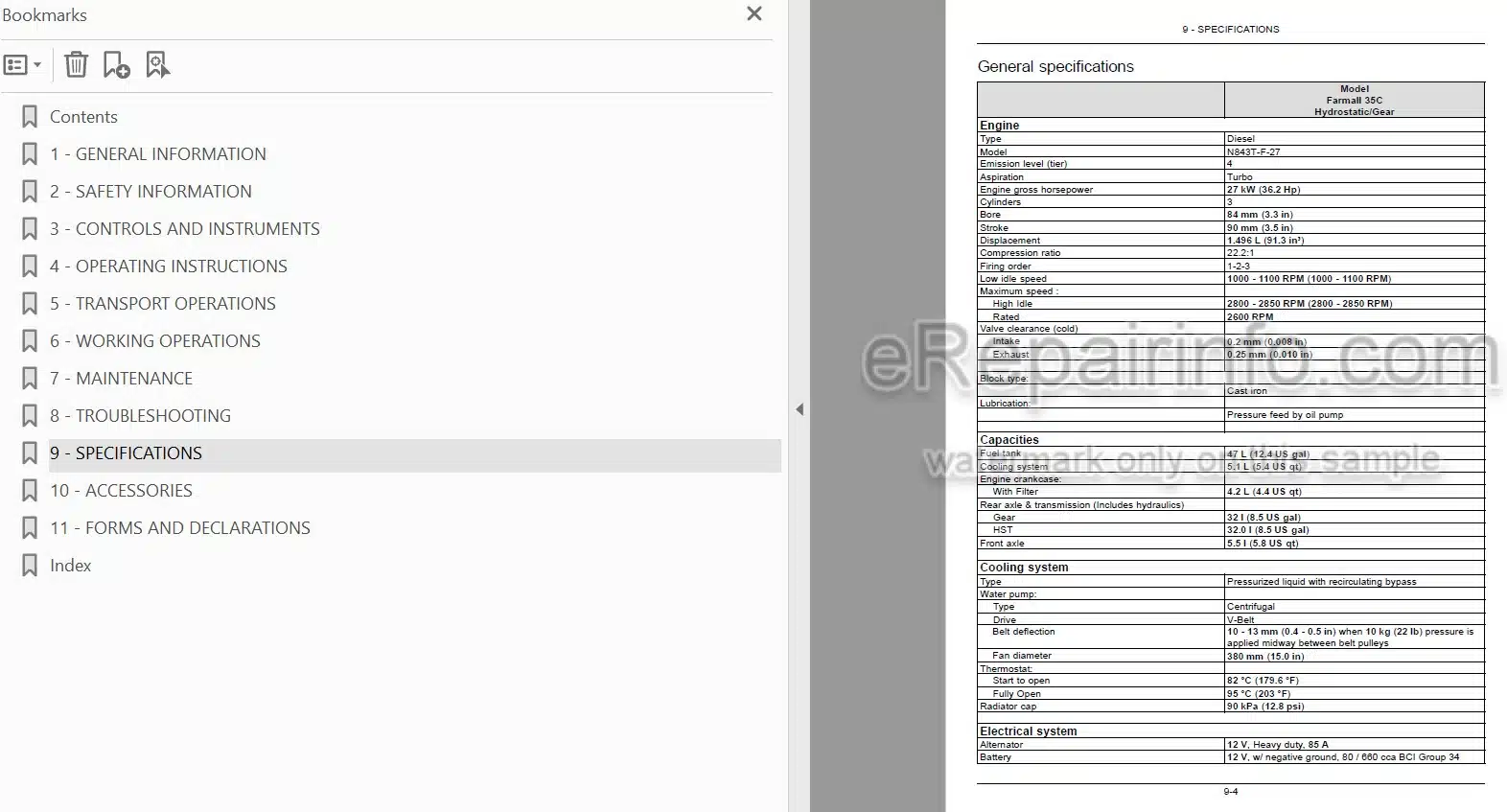Viewport: 1507px width, 812px height.
Task: Click bookmark icon beside 3 - CONTROLS AND INSTRUMENTS
Action: [x=30, y=229]
